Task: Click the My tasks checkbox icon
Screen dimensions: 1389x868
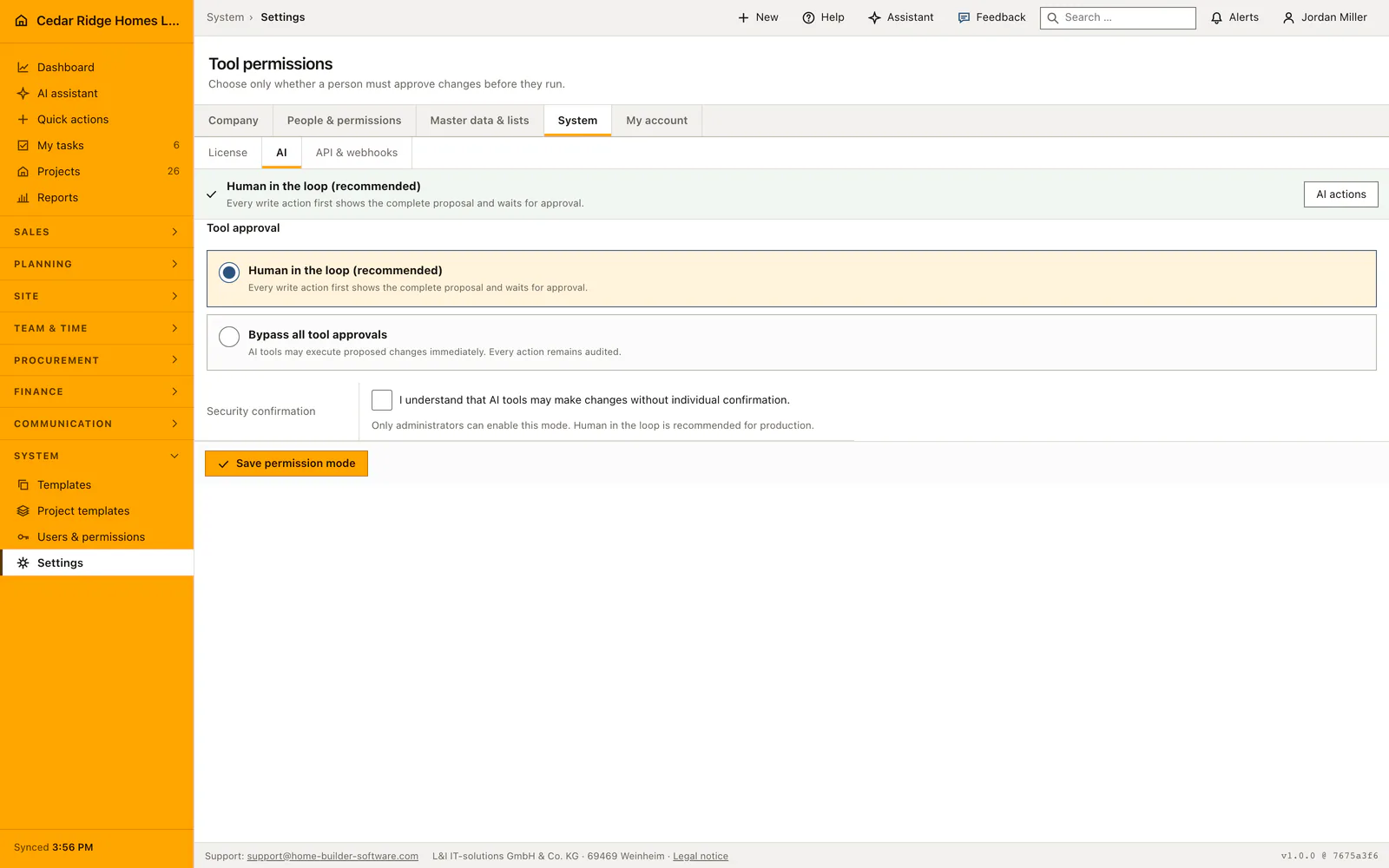Action: (23, 146)
